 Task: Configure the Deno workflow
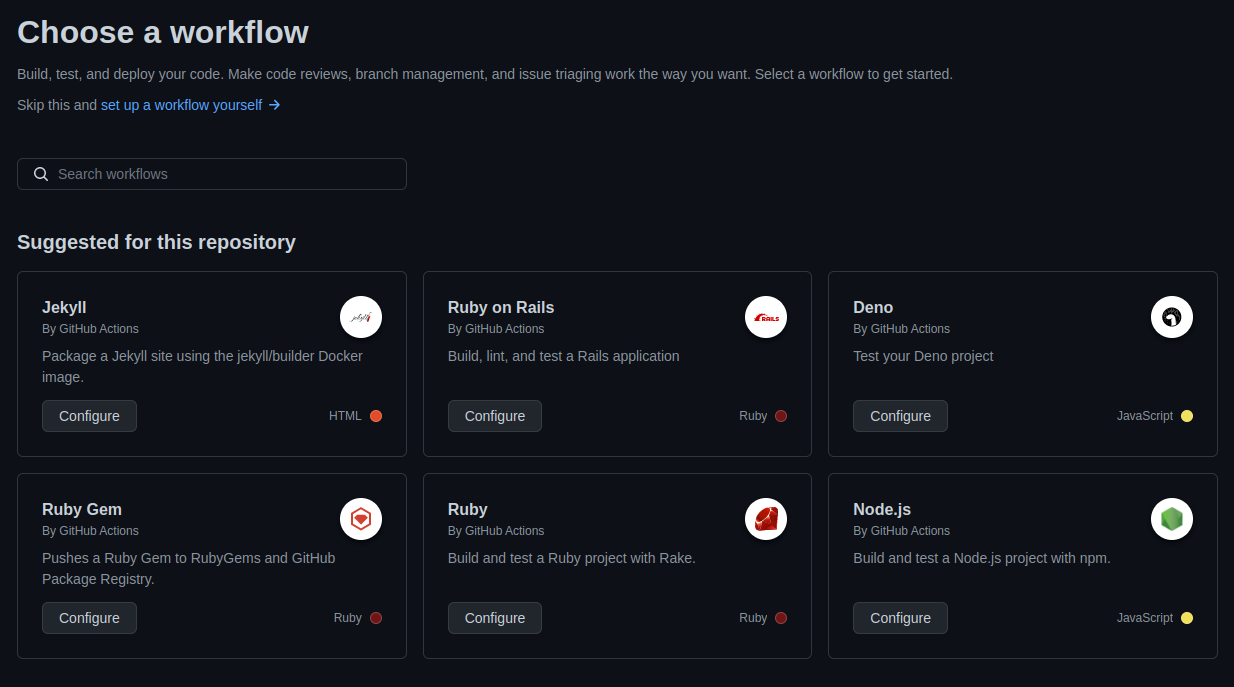(x=900, y=416)
